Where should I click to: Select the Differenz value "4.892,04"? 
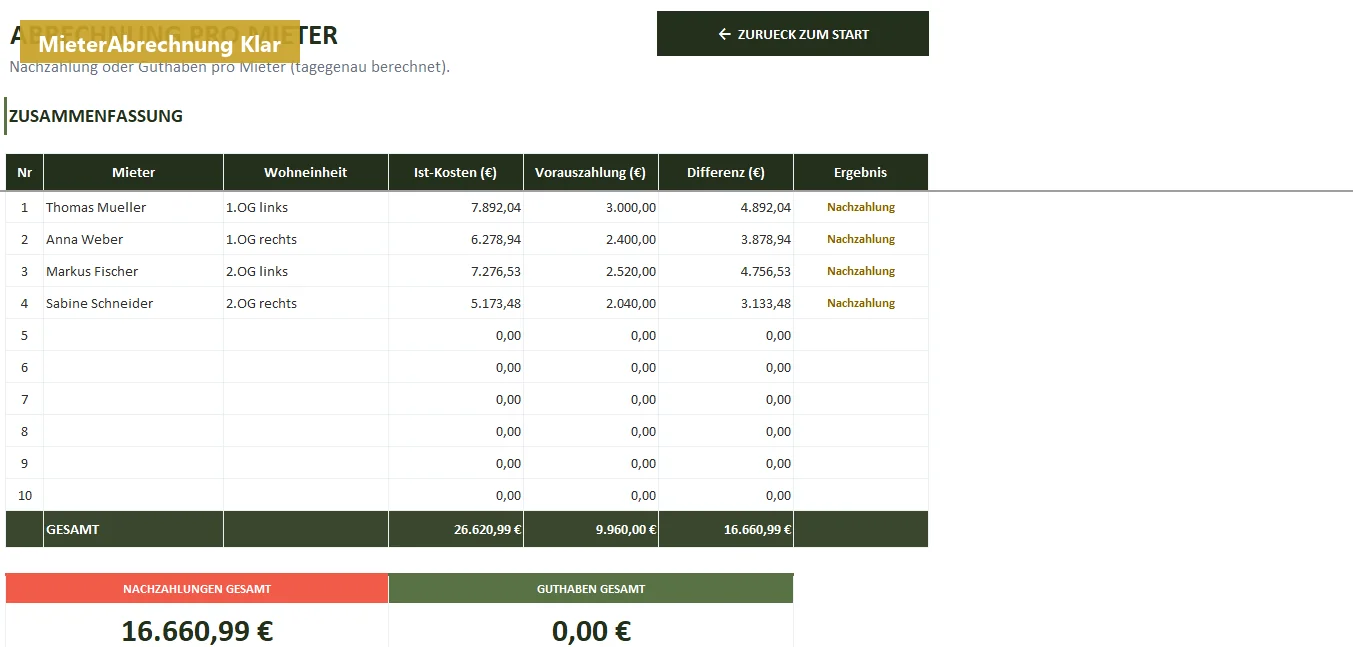[726, 207]
